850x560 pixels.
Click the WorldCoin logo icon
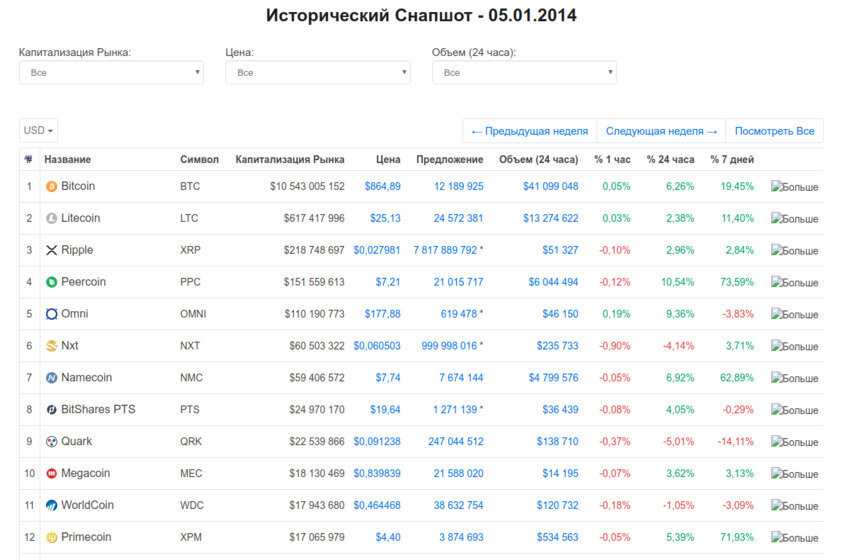(51, 505)
